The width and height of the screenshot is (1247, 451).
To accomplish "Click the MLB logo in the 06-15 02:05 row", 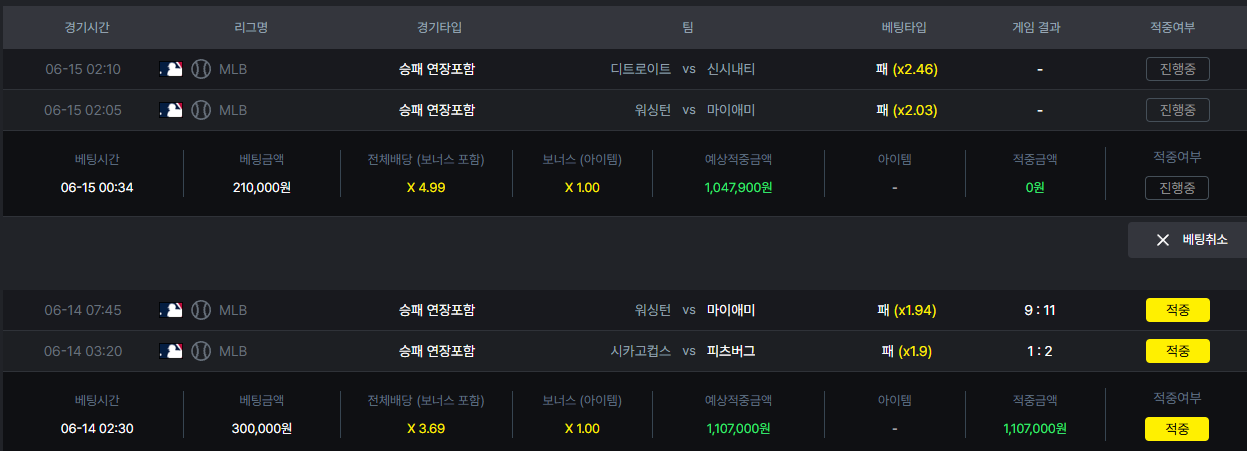I will click(x=171, y=110).
